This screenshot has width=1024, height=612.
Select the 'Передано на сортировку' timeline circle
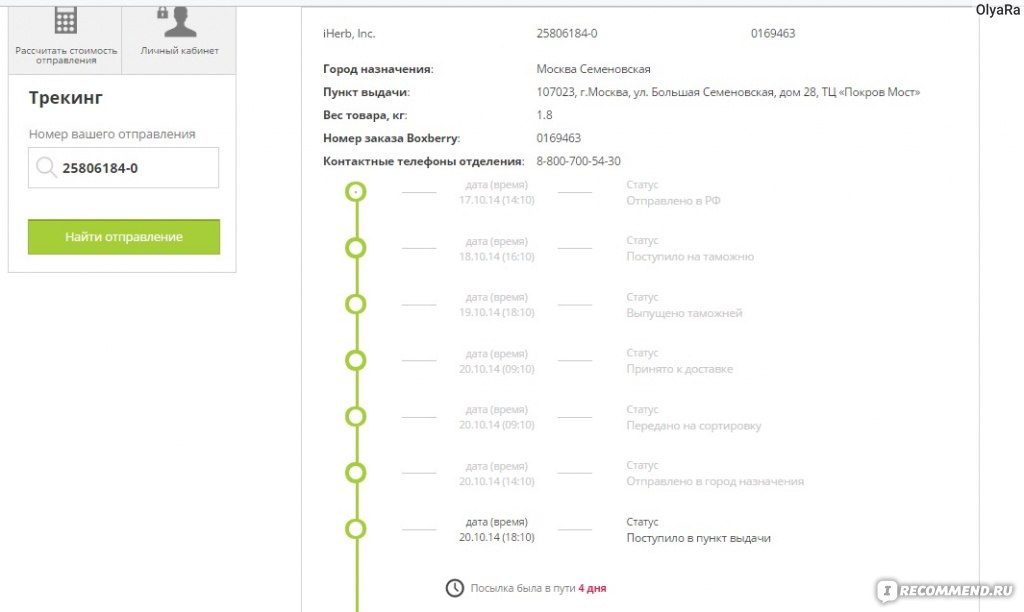pos(355,417)
